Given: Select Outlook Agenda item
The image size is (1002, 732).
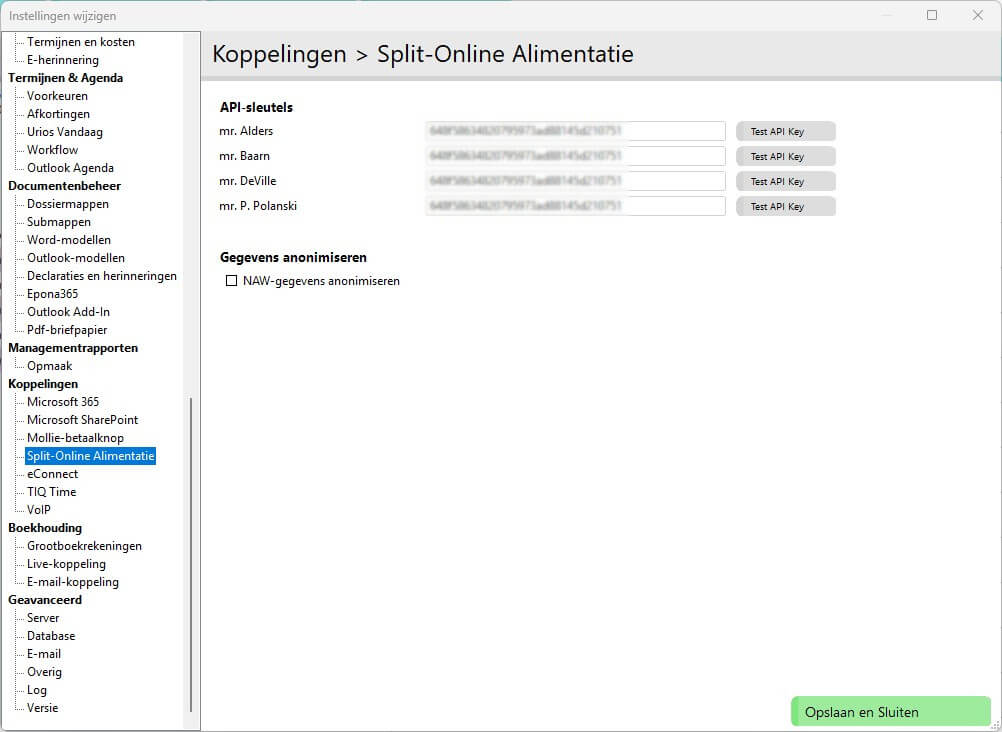Looking at the screenshot, I should click(x=70, y=167).
